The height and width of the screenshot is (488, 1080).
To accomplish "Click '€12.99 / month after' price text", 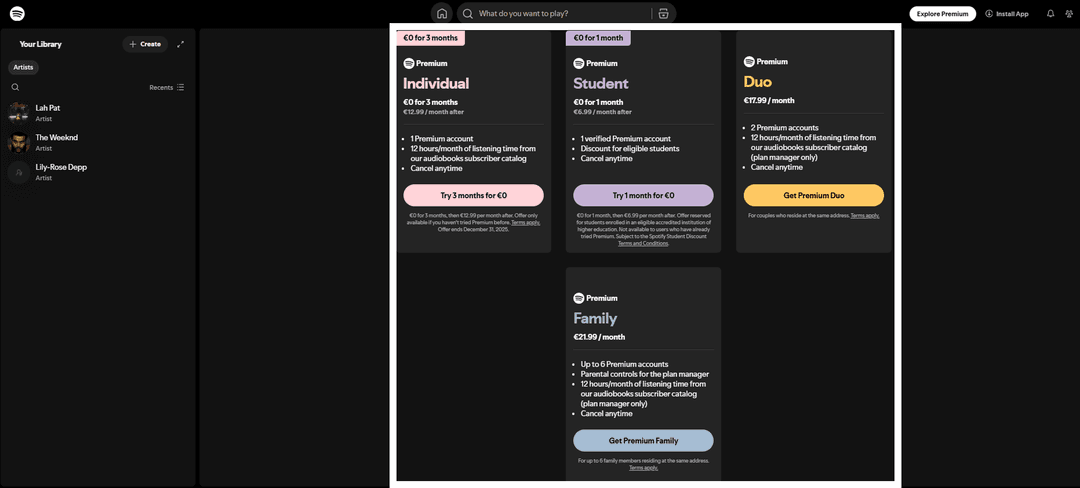I will coord(433,112).
